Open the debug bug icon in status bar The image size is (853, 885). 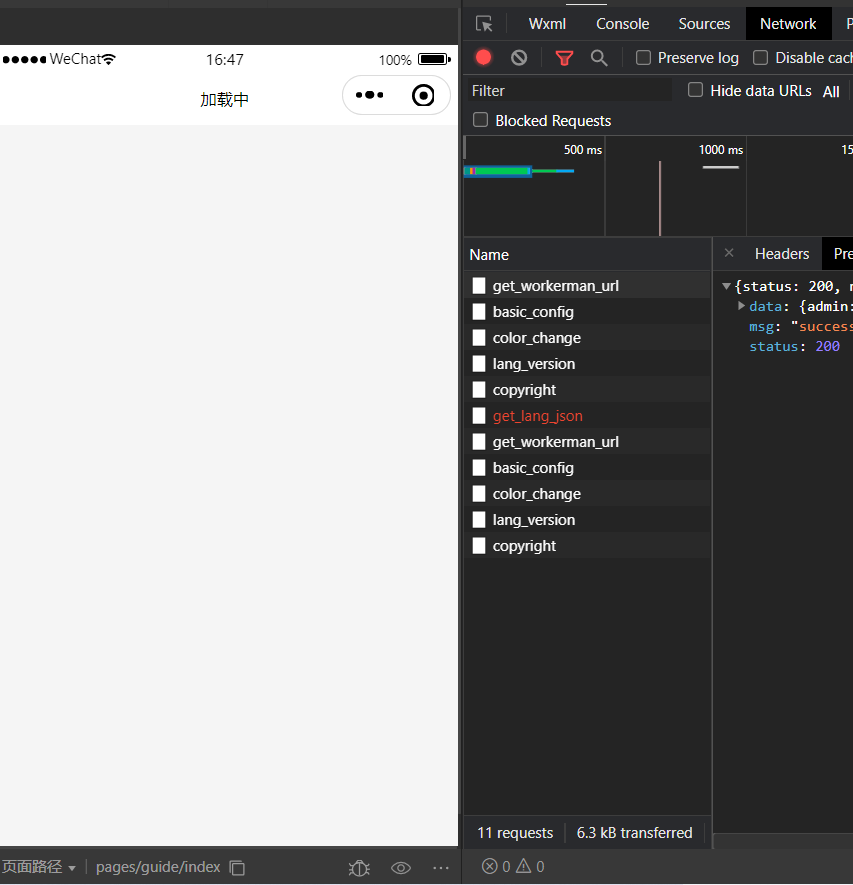[359, 868]
